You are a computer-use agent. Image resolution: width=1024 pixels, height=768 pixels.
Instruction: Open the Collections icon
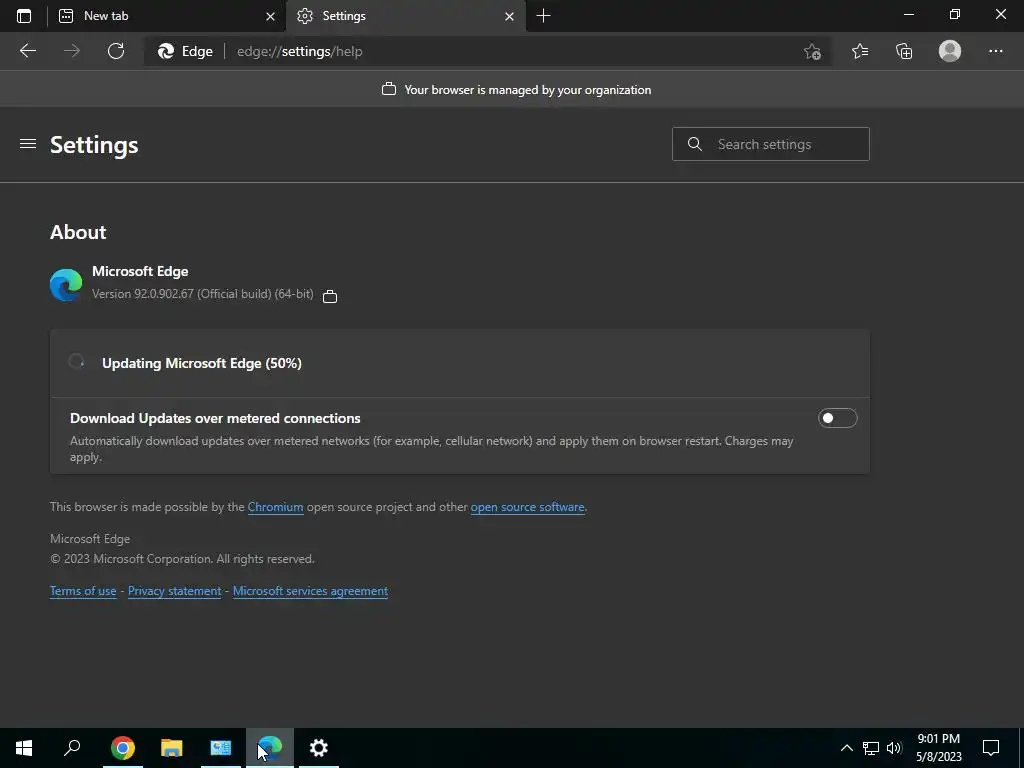click(x=904, y=51)
